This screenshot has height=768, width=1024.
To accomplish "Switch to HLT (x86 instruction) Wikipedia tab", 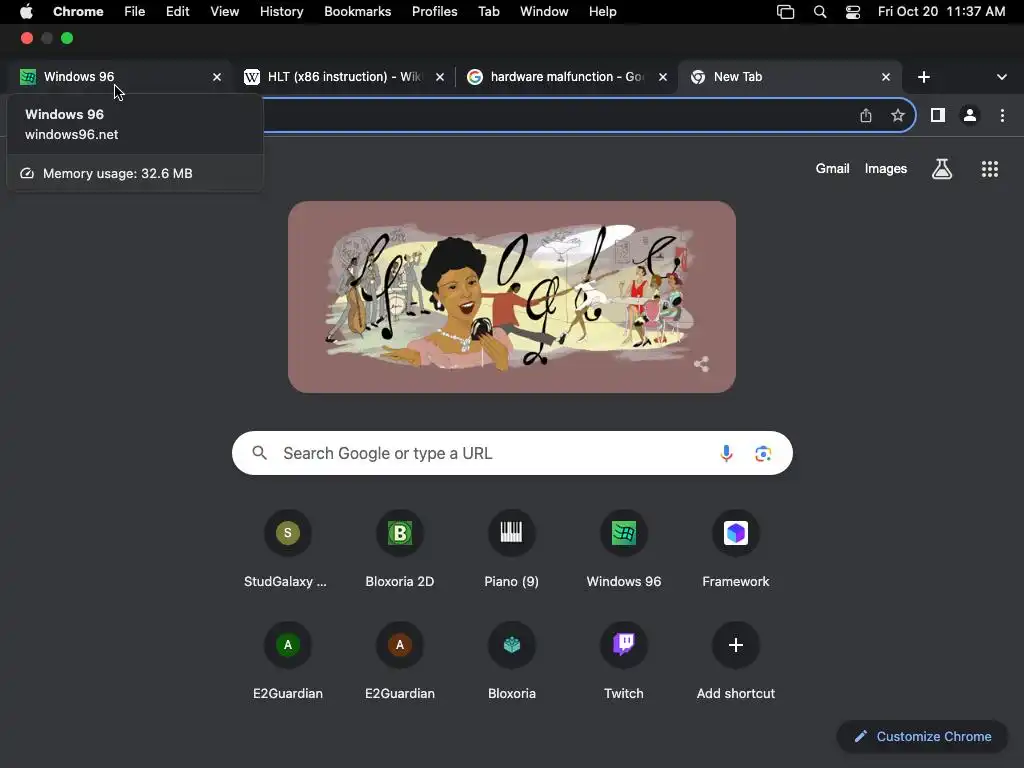I will (x=344, y=77).
